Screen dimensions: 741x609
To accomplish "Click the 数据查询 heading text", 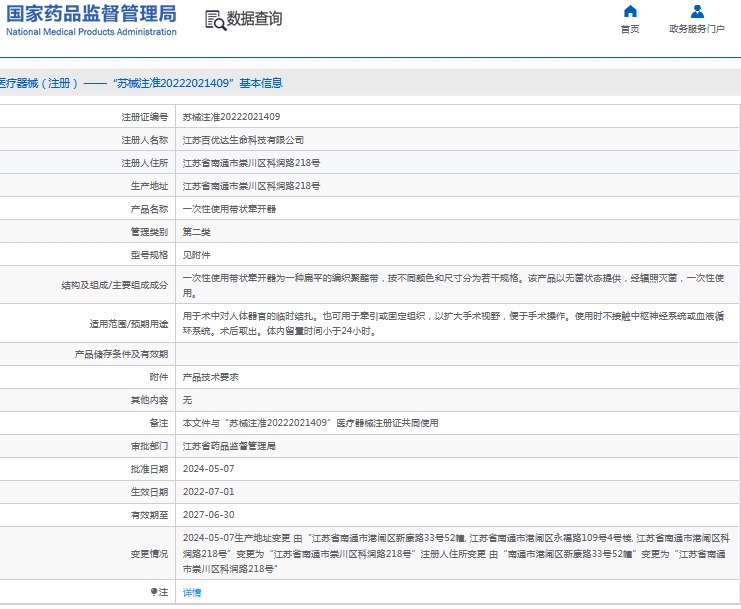I will pyautogui.click(x=254, y=19).
